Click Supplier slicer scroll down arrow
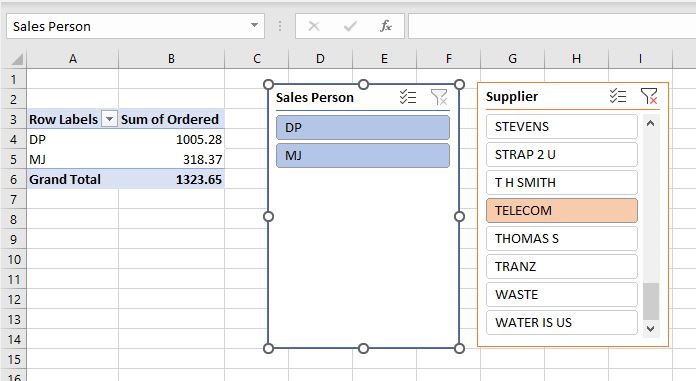The height and width of the screenshot is (381, 696). click(651, 329)
